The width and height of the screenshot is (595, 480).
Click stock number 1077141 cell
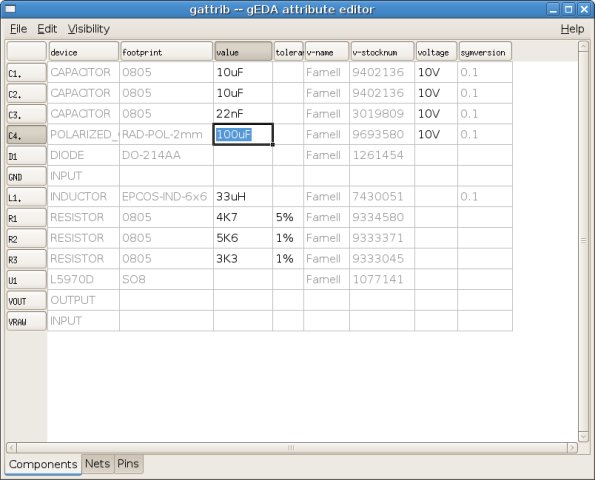click(382, 280)
